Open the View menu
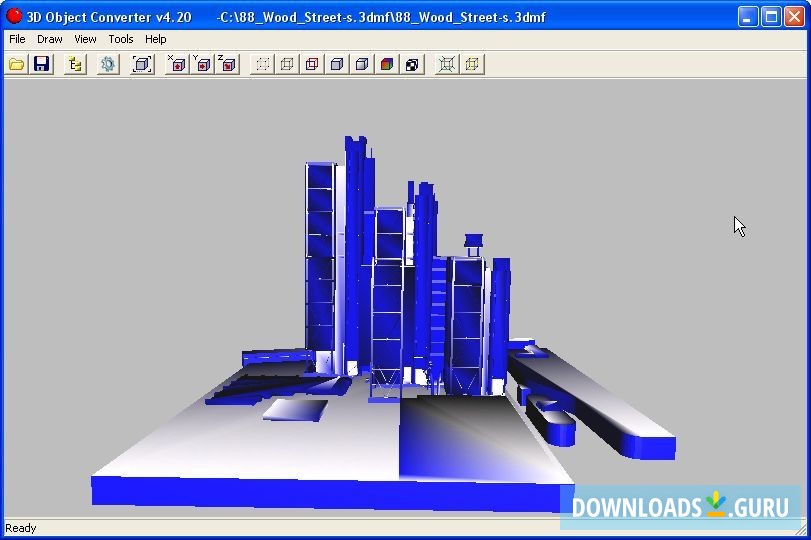The height and width of the screenshot is (540, 811). (x=85, y=39)
